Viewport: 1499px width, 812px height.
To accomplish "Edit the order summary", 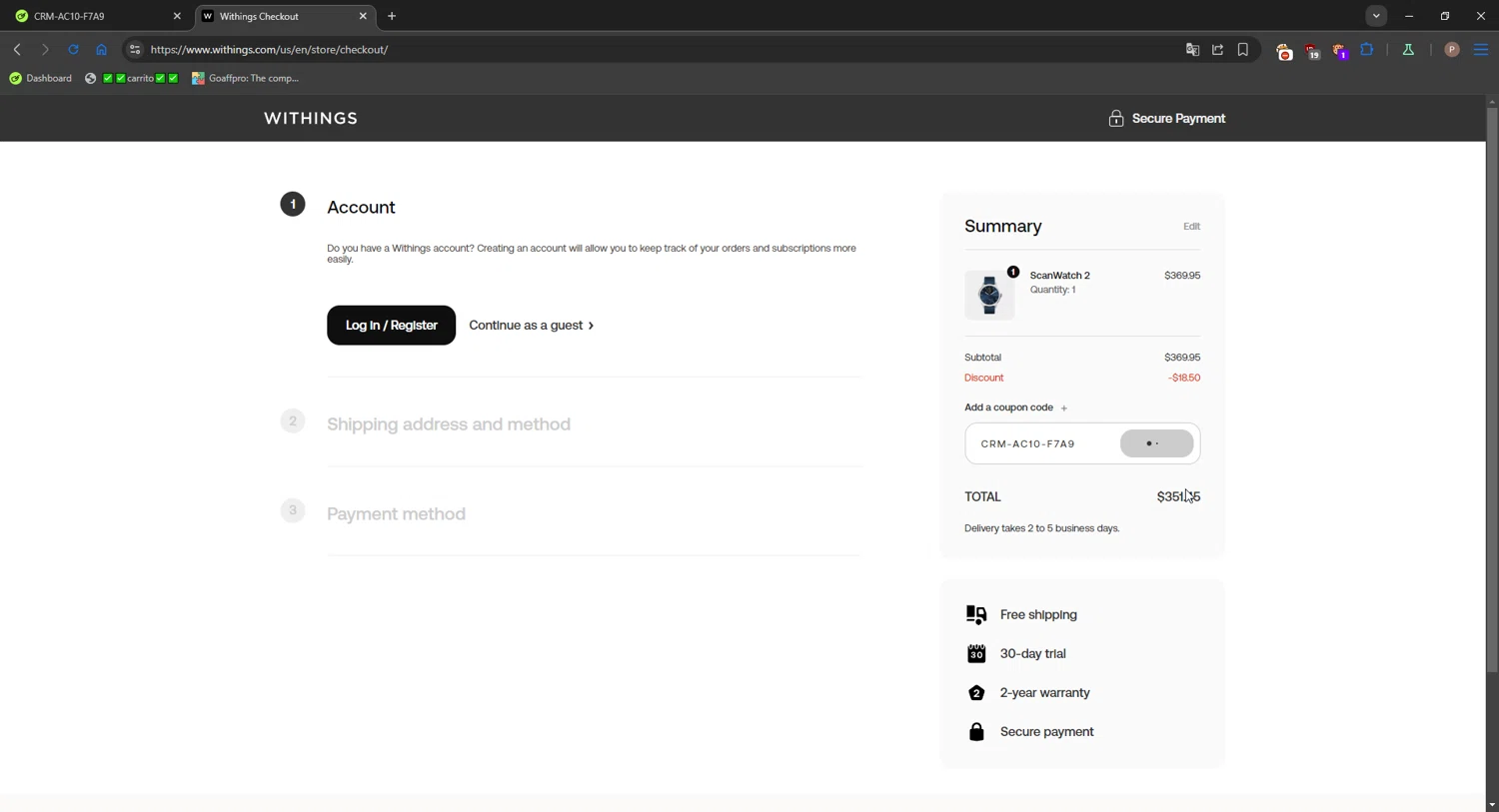I will [1191, 227].
